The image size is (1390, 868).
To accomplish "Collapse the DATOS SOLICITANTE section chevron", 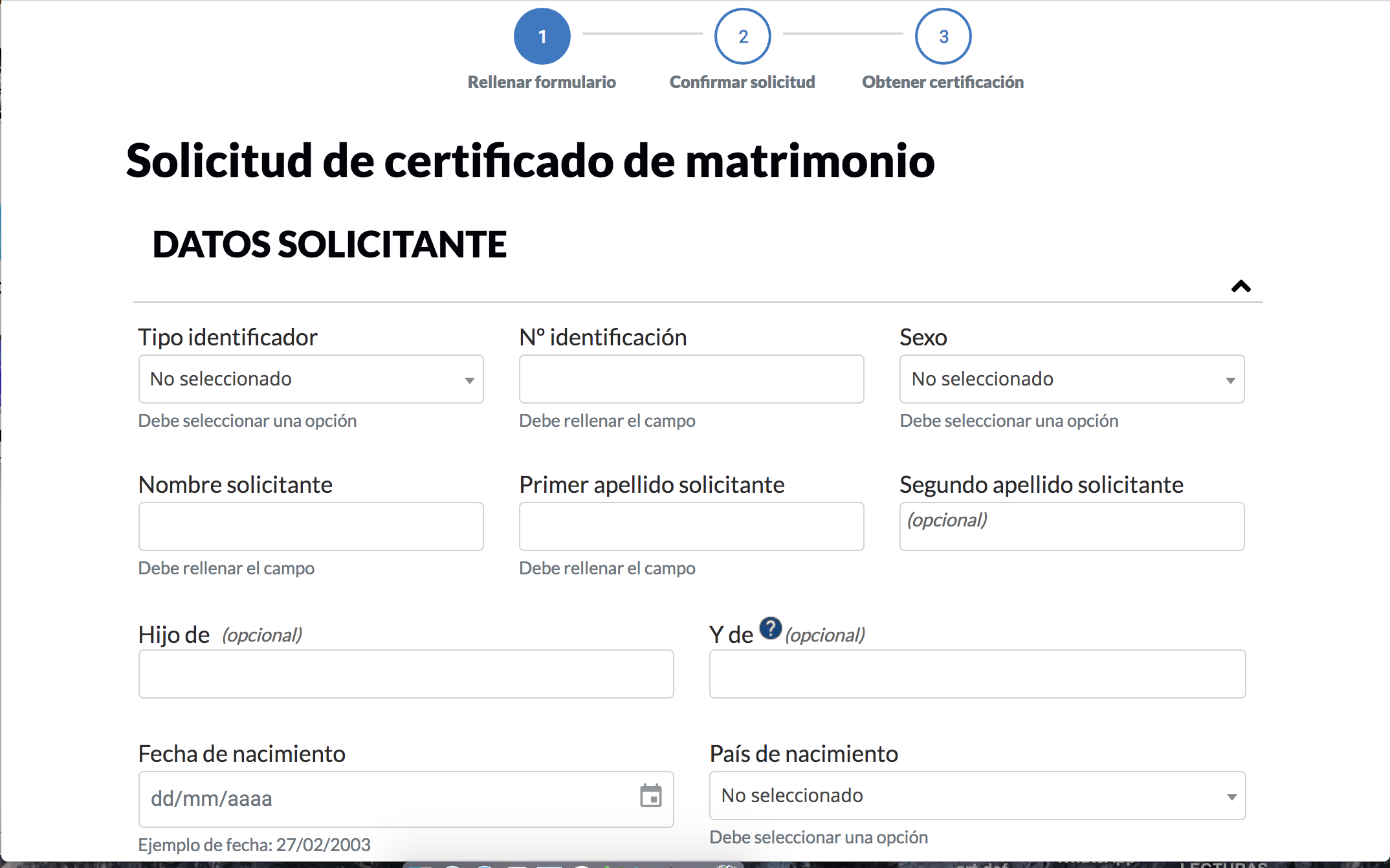I will [1241, 286].
